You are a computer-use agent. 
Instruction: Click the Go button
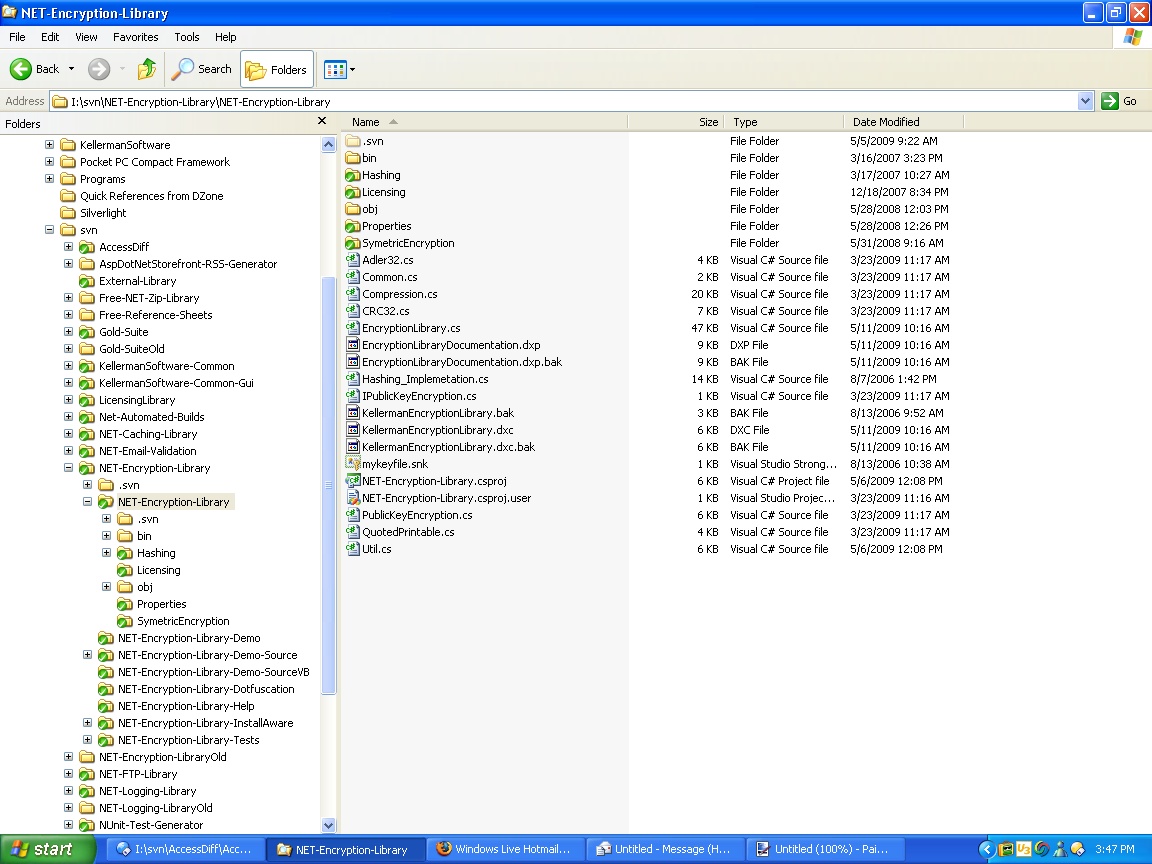(x=1120, y=101)
